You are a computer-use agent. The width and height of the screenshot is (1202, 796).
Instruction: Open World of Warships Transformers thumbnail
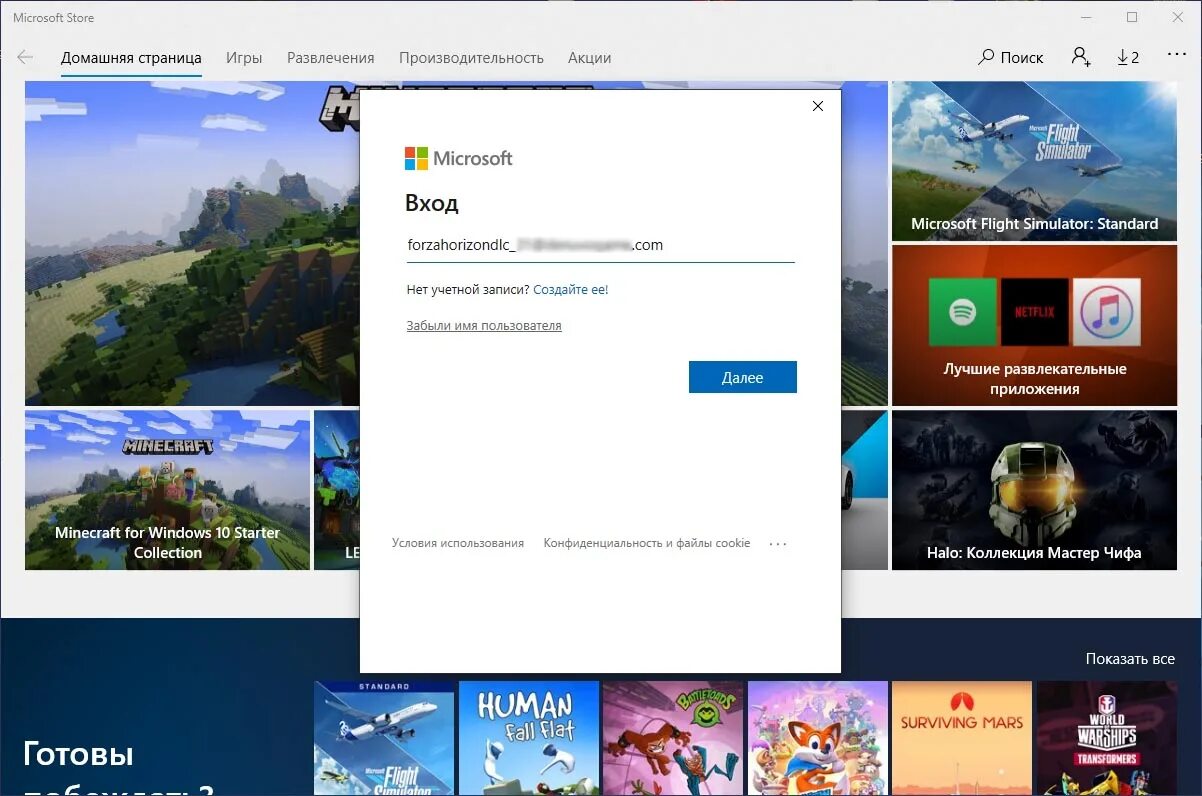(x=1107, y=738)
